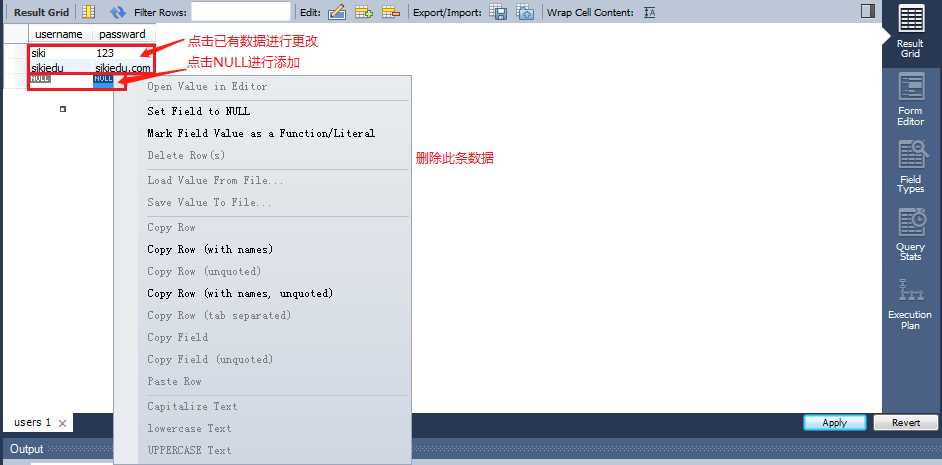The width and height of the screenshot is (942, 465).
Task: Import records from file icon
Action: pyautogui.click(x=525, y=12)
